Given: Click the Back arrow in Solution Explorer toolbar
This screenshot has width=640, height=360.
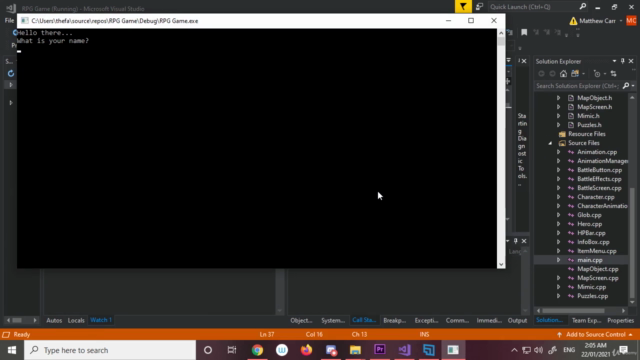Looking at the screenshot, I should pos(541,74).
